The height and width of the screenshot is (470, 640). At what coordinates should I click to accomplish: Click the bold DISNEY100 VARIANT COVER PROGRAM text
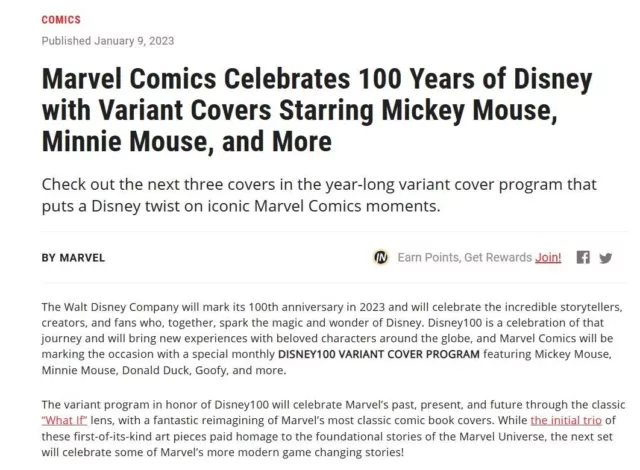point(379,354)
